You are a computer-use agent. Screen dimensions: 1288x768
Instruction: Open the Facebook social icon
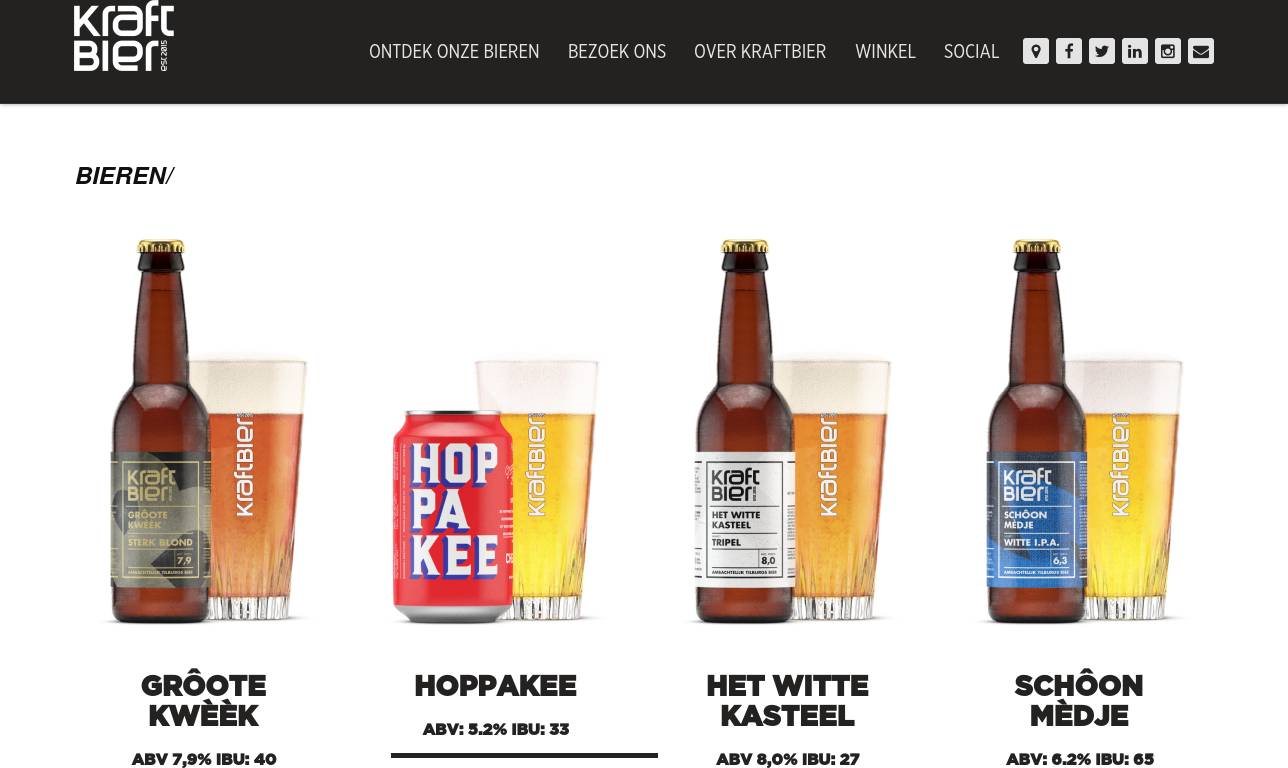1069,51
